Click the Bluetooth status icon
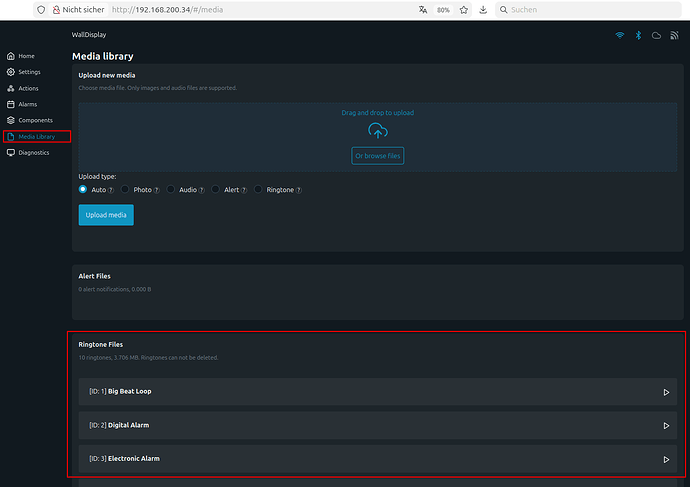The width and height of the screenshot is (690, 487). (x=638, y=35)
